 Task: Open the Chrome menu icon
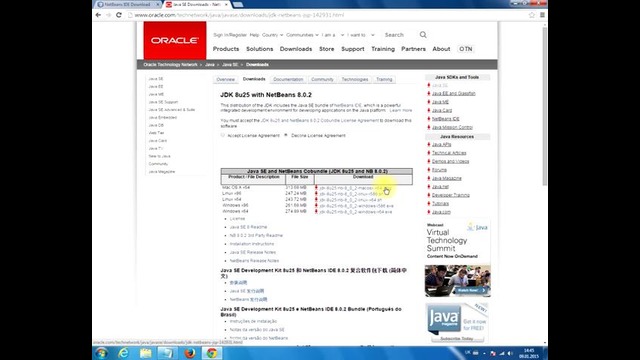tap(542, 15)
